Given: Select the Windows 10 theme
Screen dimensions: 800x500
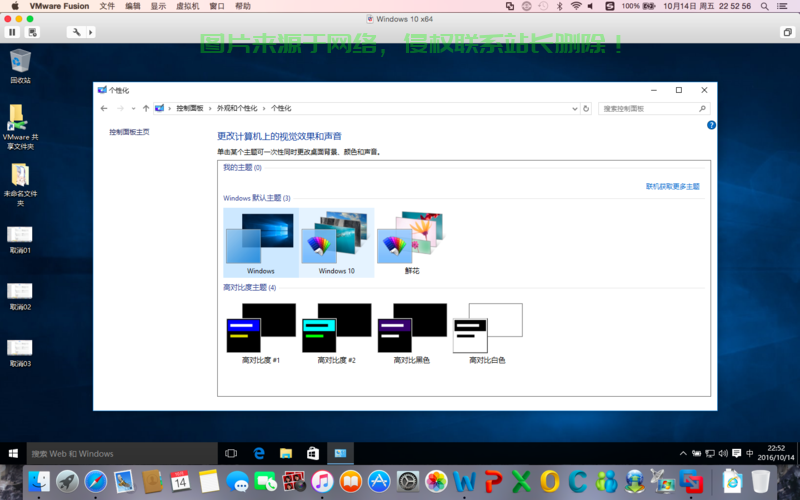Looking at the screenshot, I should (x=336, y=243).
